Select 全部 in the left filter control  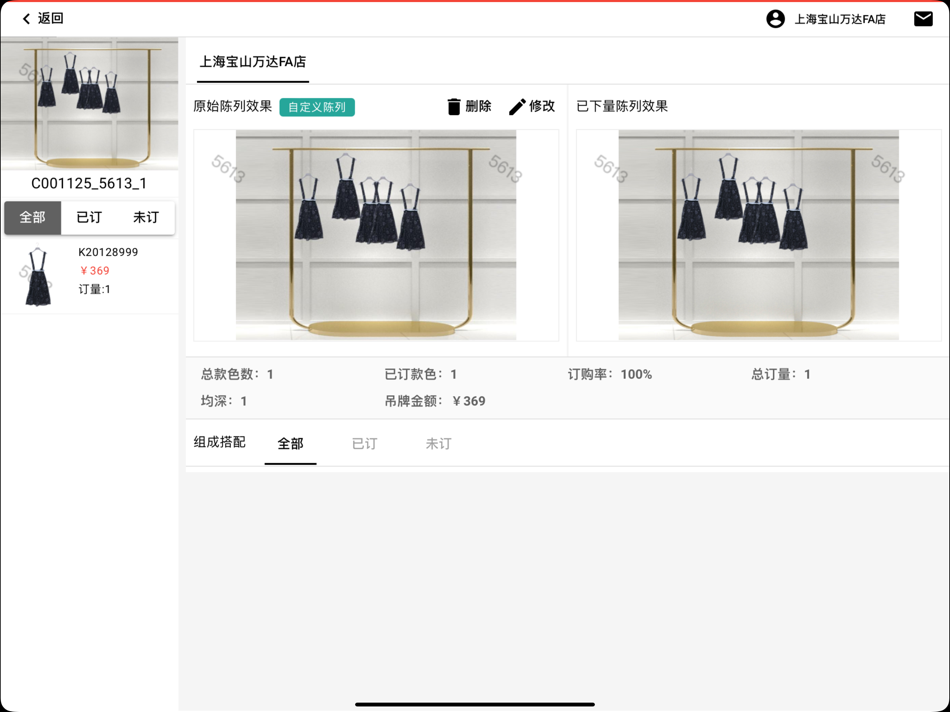[32, 217]
